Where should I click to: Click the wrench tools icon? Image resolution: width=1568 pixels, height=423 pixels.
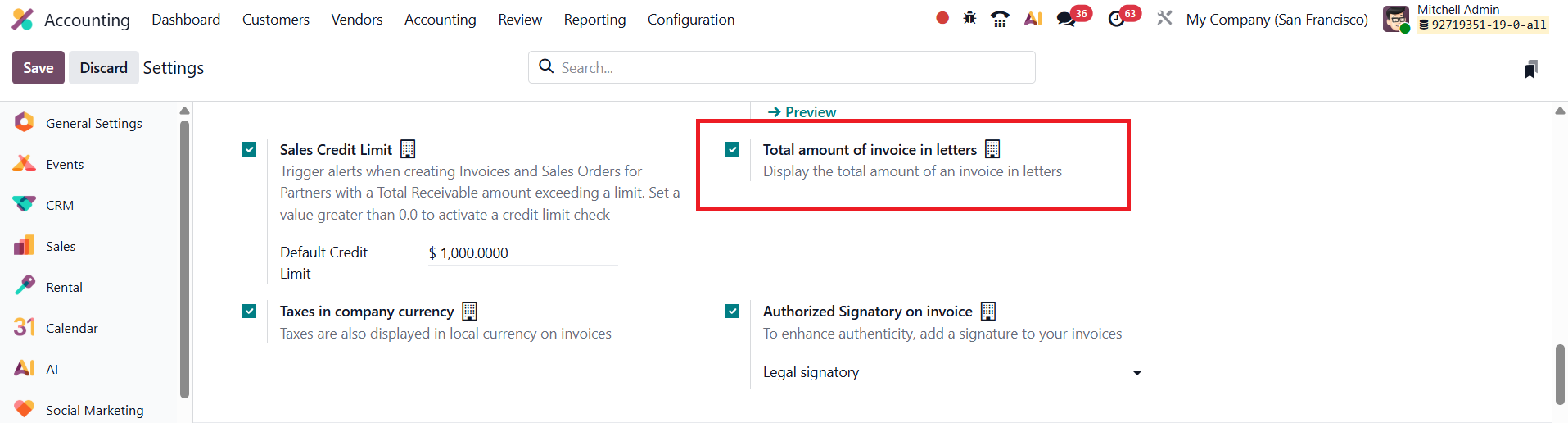click(x=1164, y=18)
